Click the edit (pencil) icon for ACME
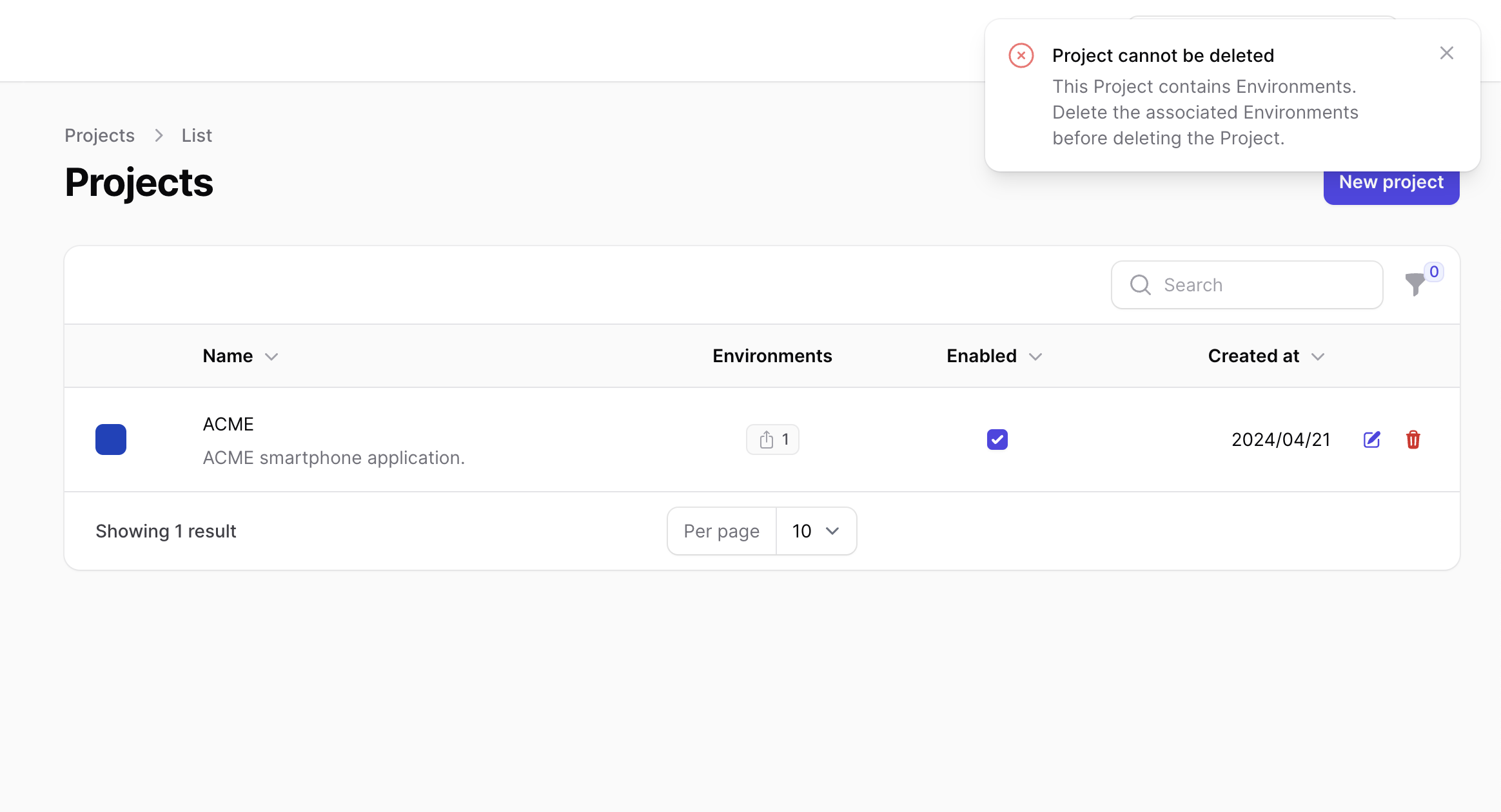The width and height of the screenshot is (1501, 812). coord(1372,439)
